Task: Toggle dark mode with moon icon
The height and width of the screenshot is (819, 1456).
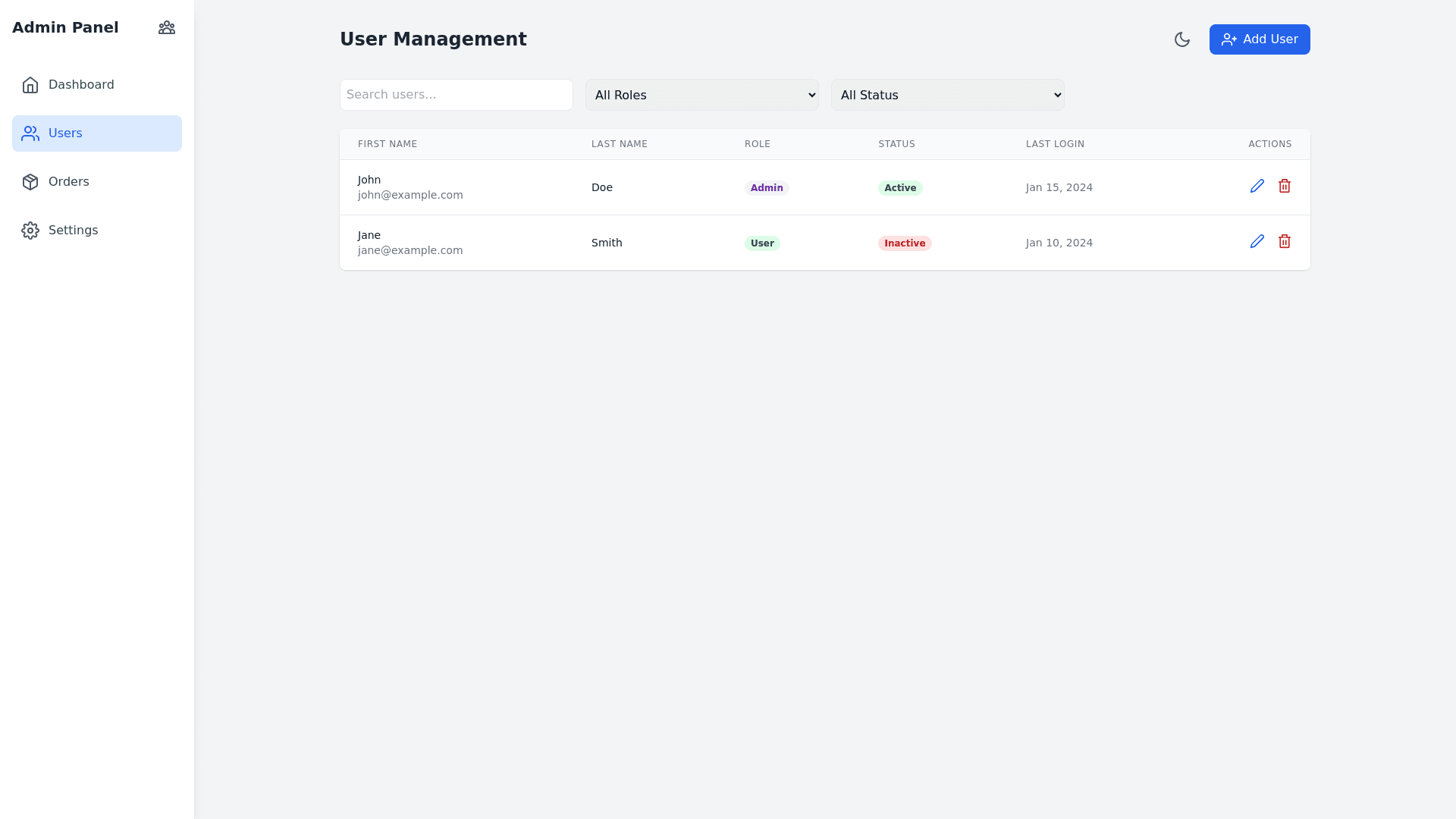Action: (x=1181, y=39)
